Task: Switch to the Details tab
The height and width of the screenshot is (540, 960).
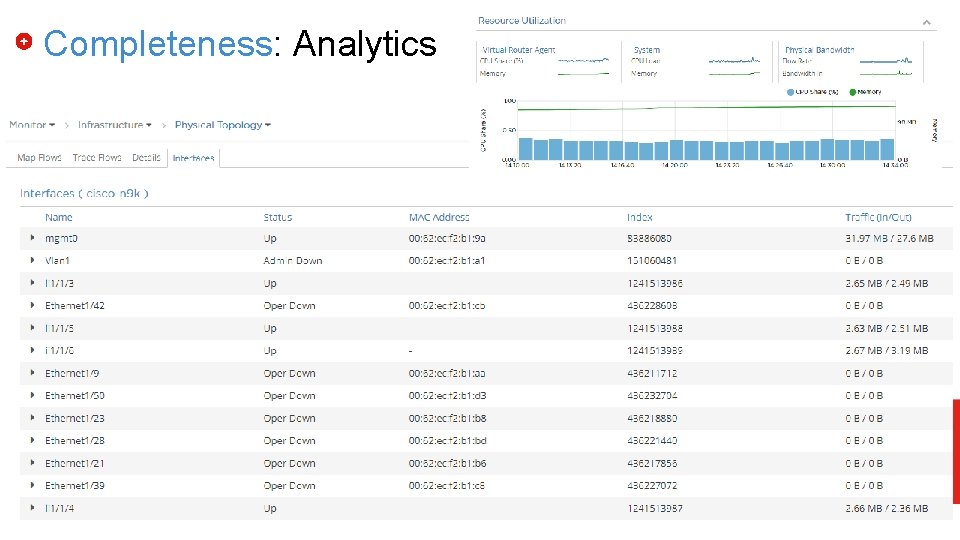Action: coord(146,158)
